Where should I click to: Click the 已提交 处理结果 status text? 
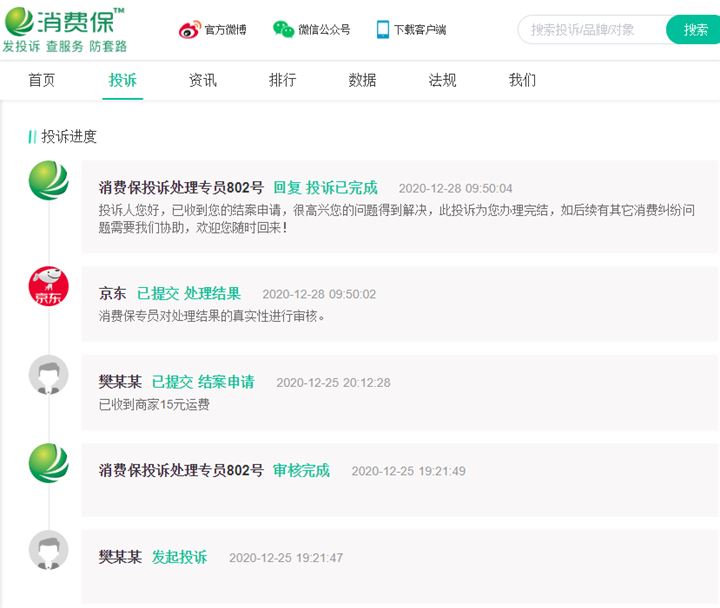[189, 293]
